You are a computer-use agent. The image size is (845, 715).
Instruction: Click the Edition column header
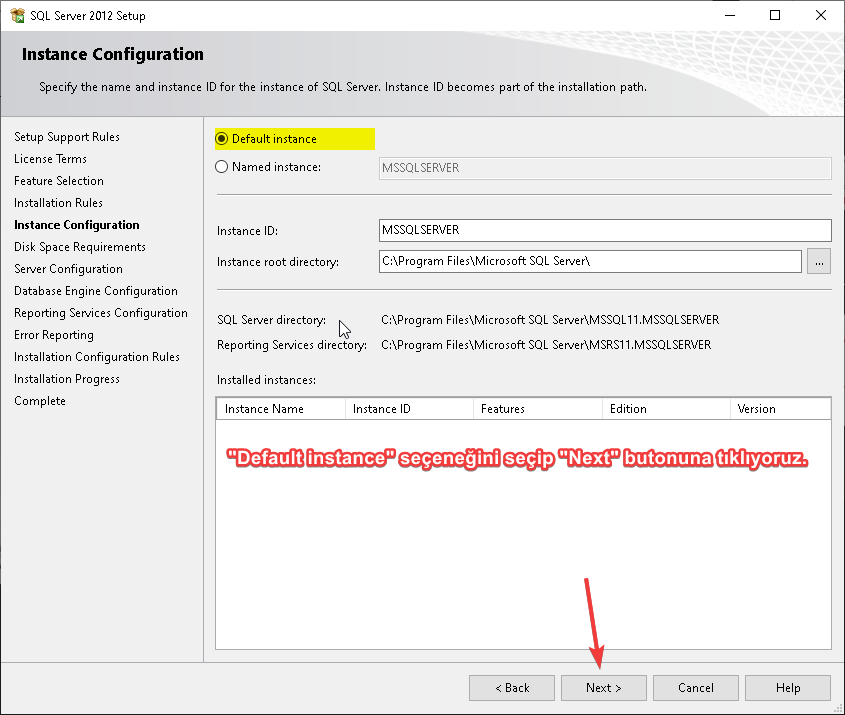(664, 409)
